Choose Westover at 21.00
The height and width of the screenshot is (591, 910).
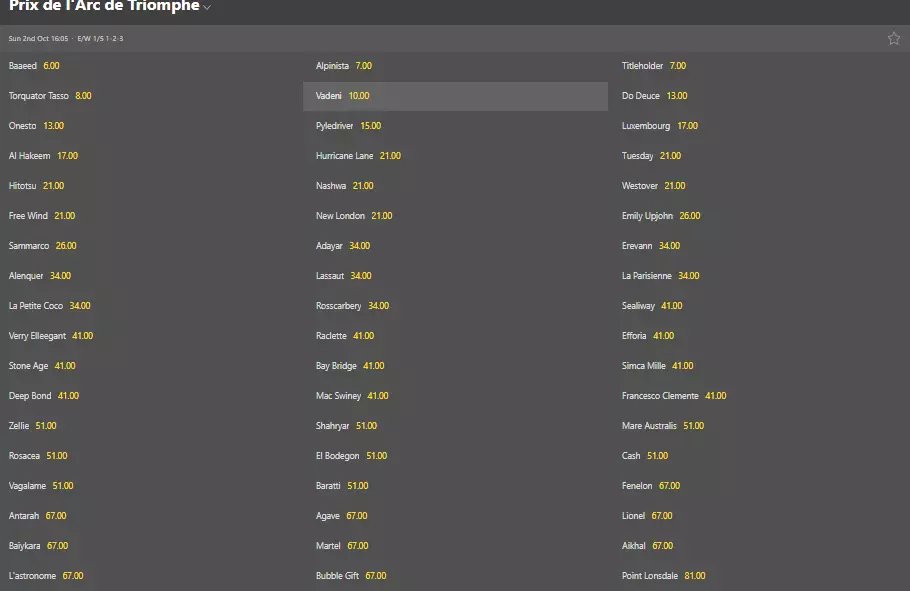tap(675, 186)
